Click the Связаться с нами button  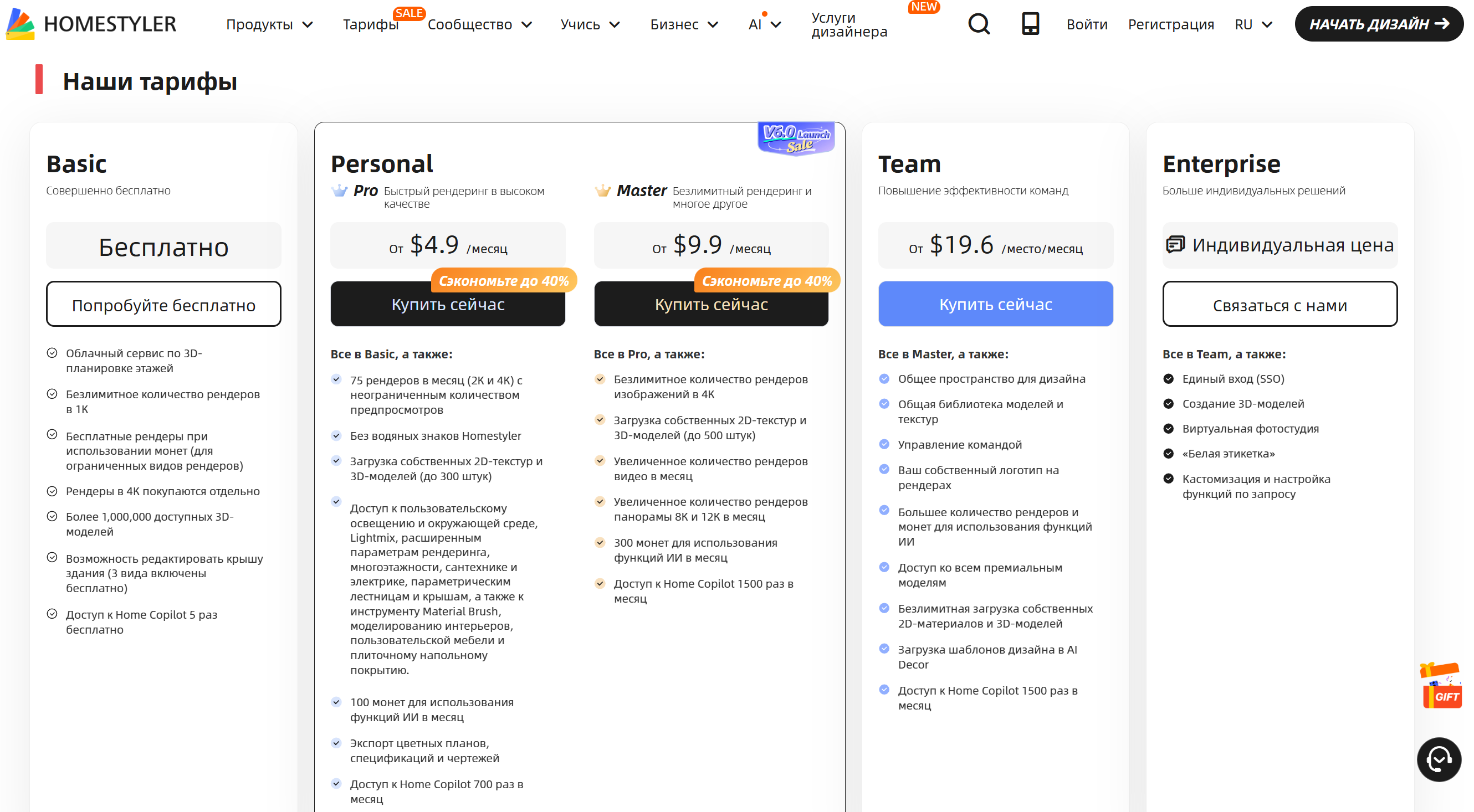point(1279,304)
